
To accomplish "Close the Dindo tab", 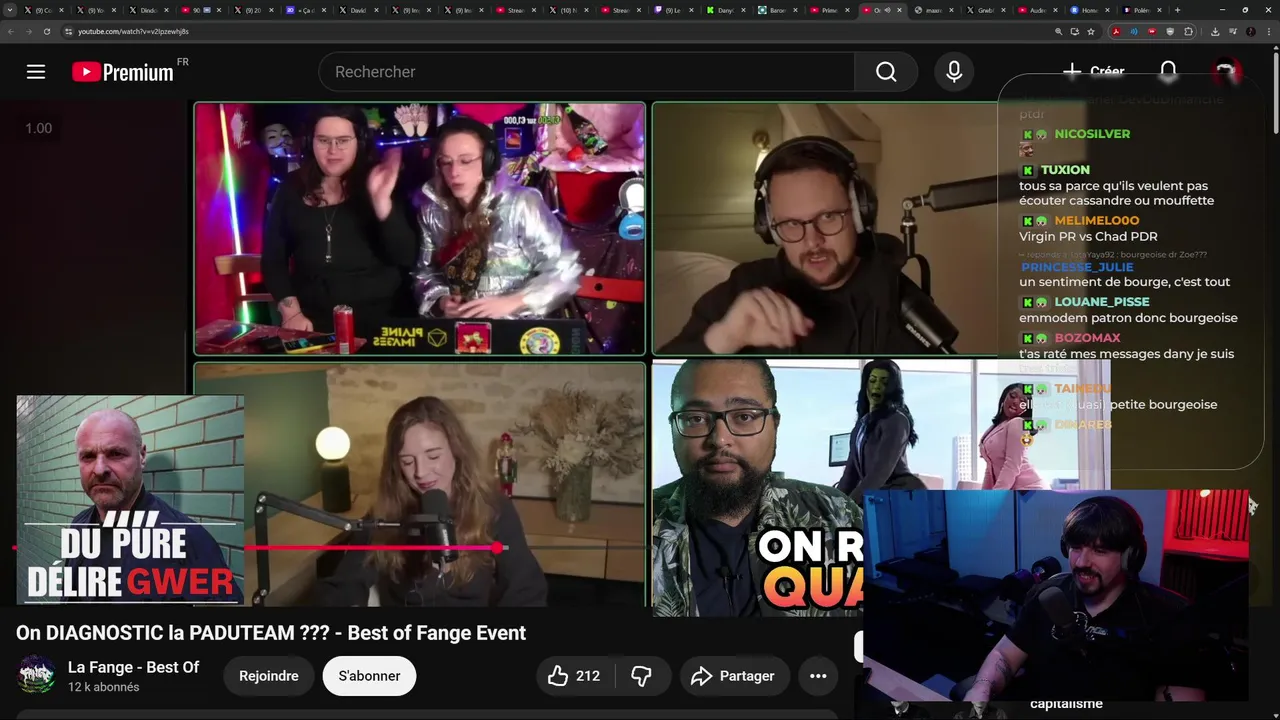I will 166,10.
